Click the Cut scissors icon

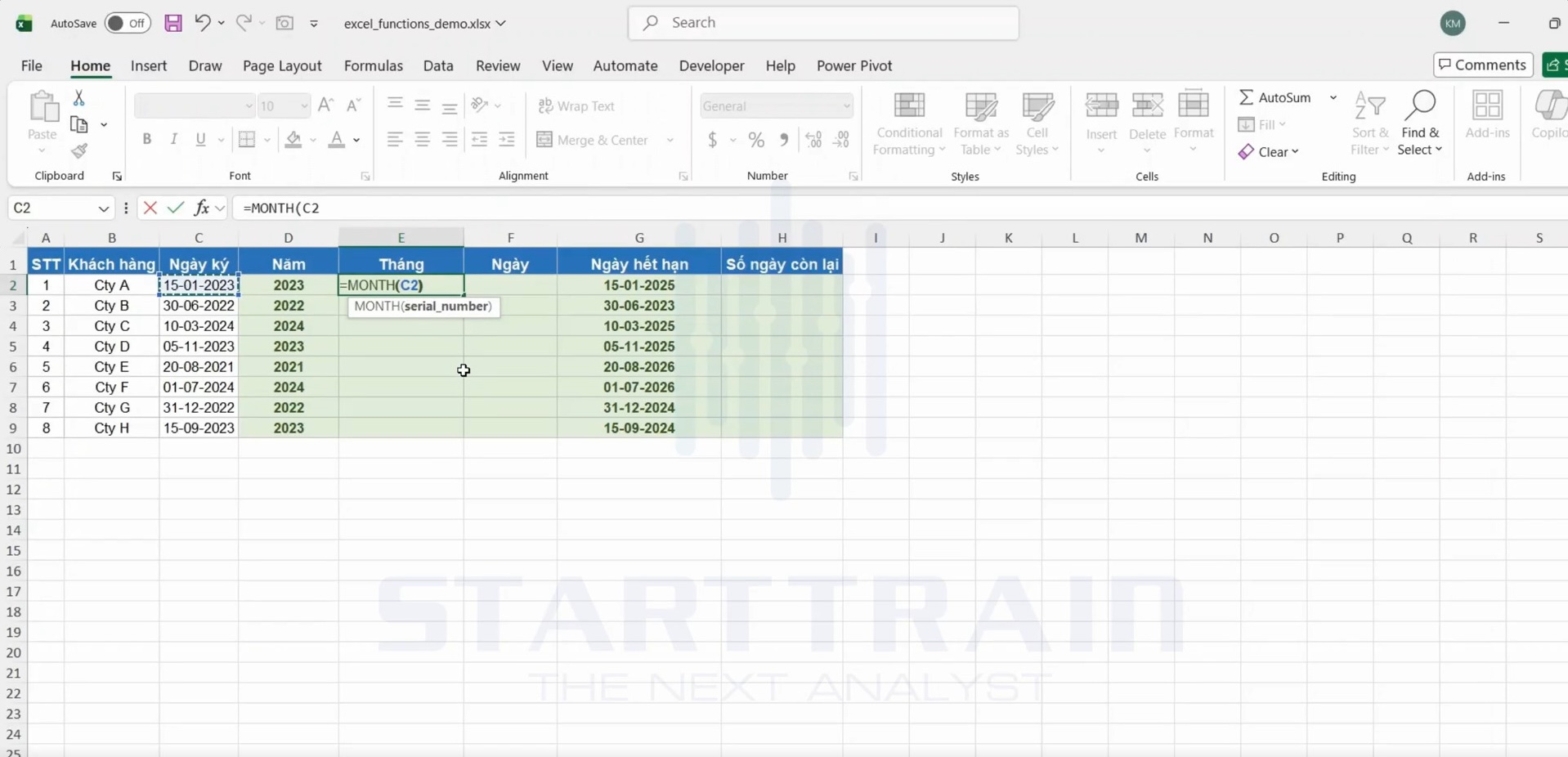point(79,98)
